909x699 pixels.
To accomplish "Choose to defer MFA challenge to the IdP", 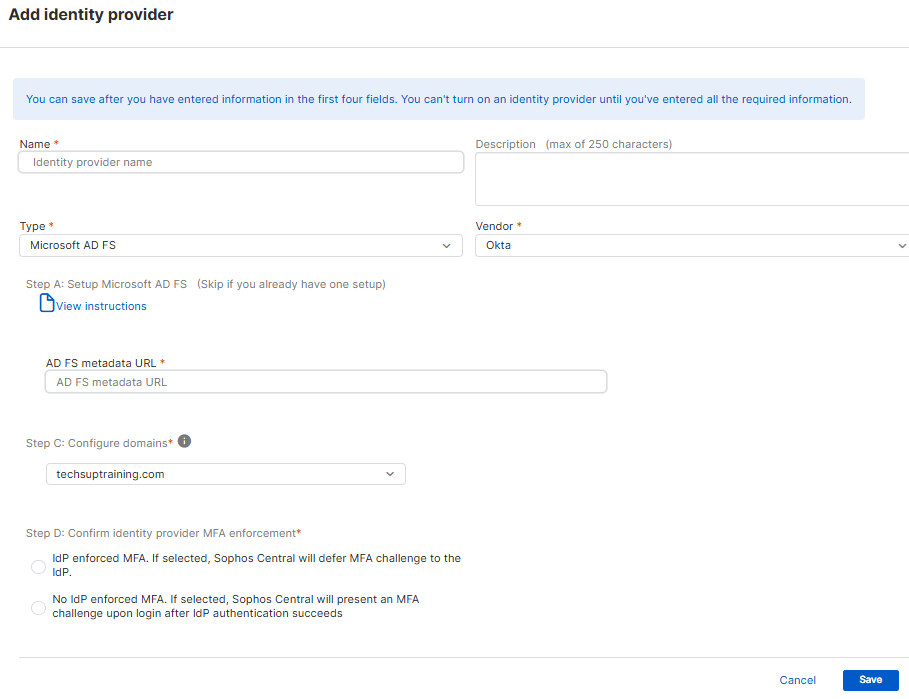I will pyautogui.click(x=37, y=566).
